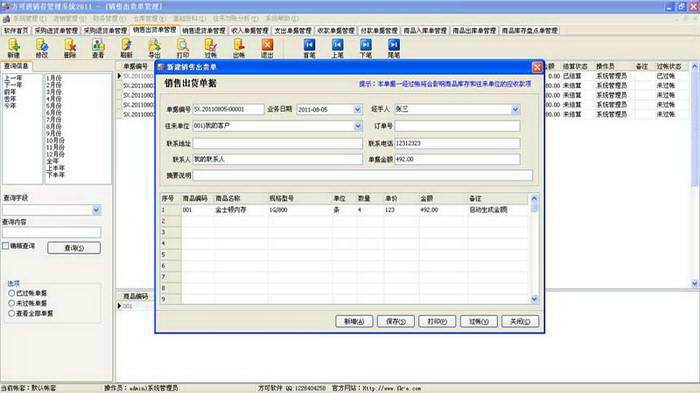Click the app icon left of the menu bar
Screen dimensions: 700x393
tap(6, 19)
